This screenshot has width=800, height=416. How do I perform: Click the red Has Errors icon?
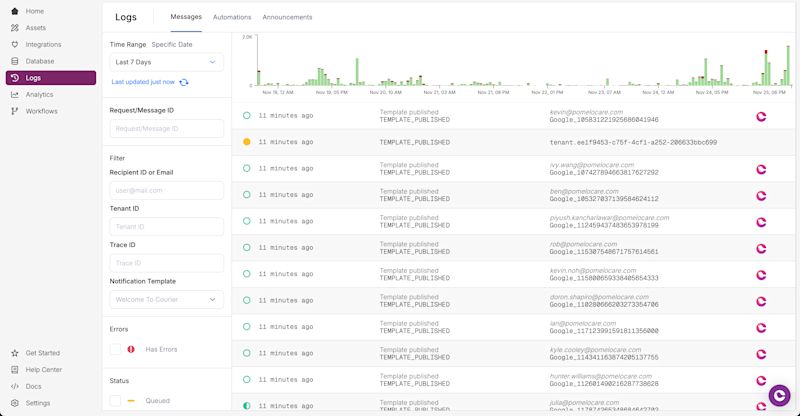pyautogui.click(x=131, y=350)
